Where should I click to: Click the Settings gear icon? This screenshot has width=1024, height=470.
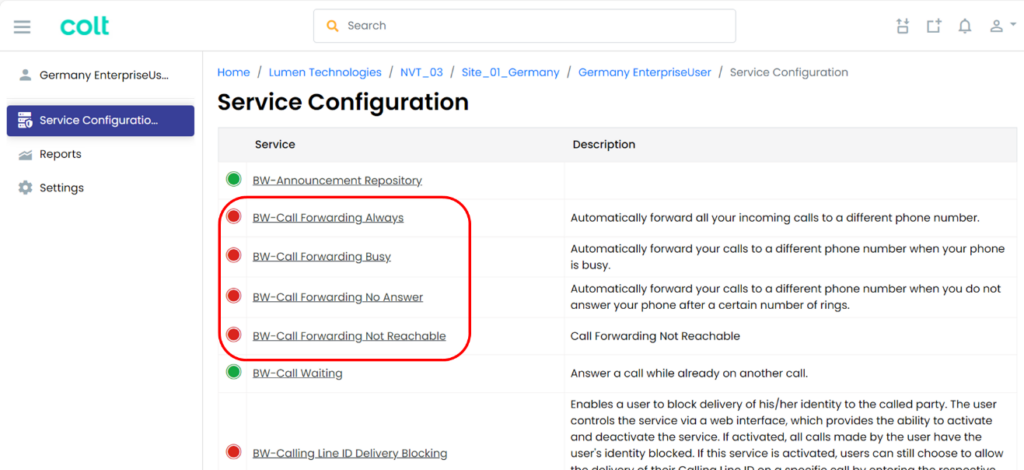tap(25, 188)
